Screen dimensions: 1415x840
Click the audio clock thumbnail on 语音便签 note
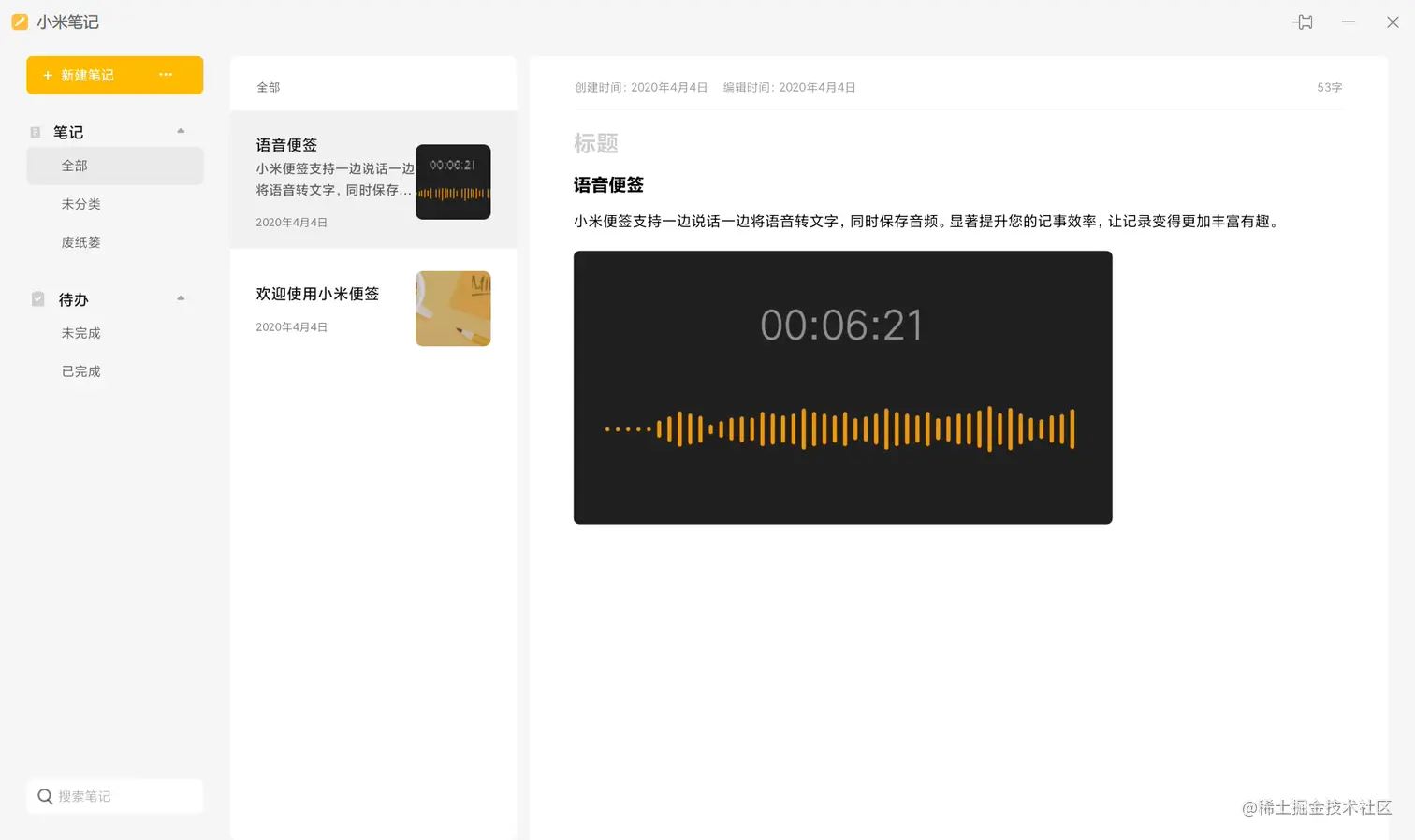point(453,181)
